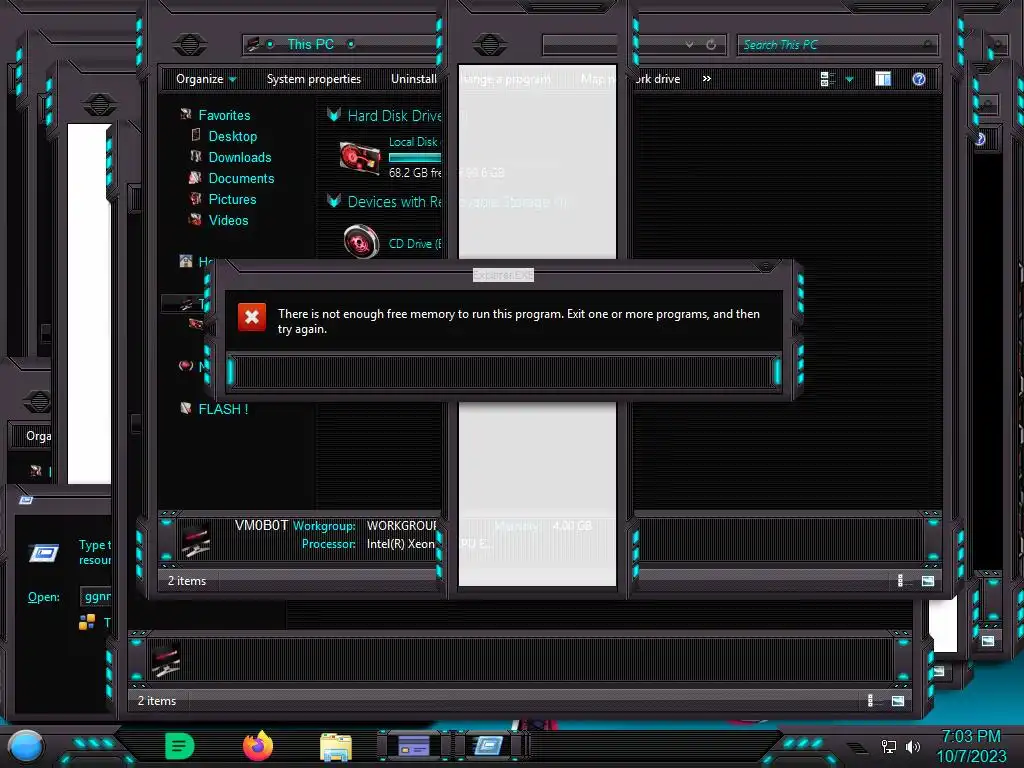Click the Uninstall toolbar command
The image size is (1024, 768).
coord(413,79)
